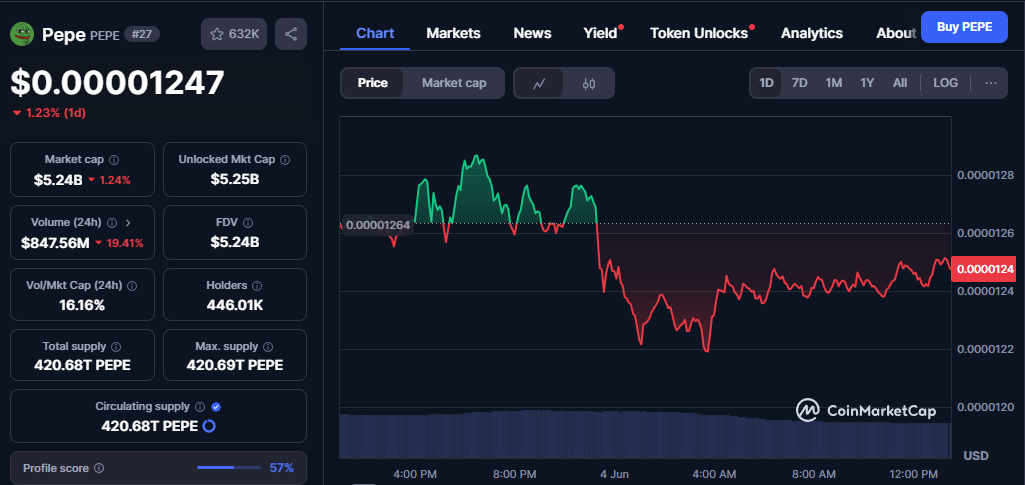Screen dimensions: 1025x485
Task: Toggle LOG scale on chart
Action: (x=945, y=83)
